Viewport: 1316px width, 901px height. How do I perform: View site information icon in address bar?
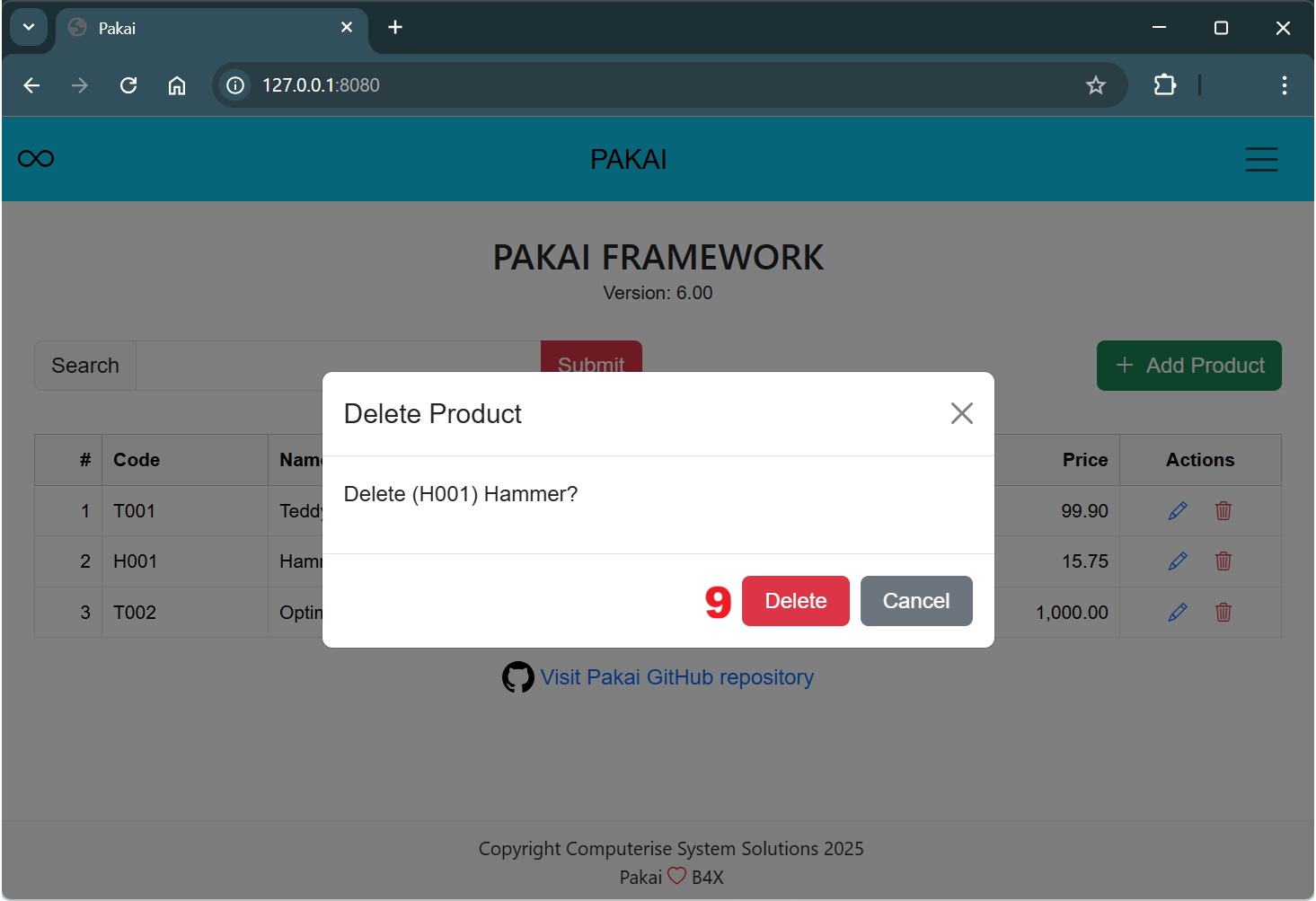pos(235,85)
